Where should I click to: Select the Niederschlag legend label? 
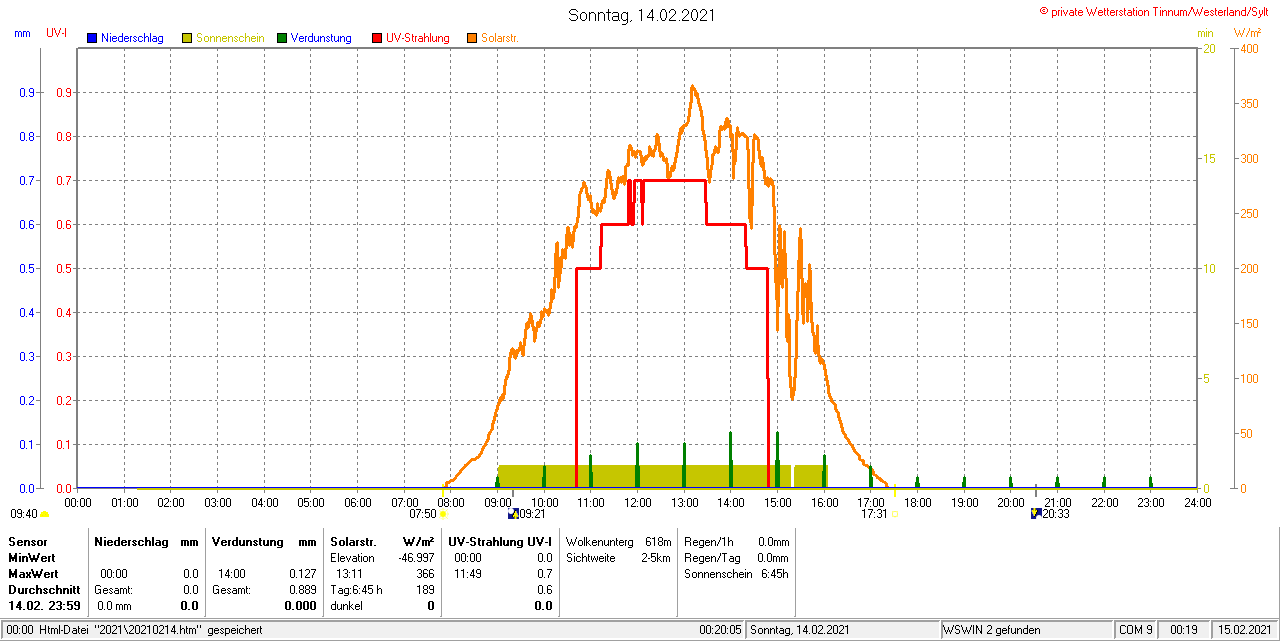[x=132, y=38]
